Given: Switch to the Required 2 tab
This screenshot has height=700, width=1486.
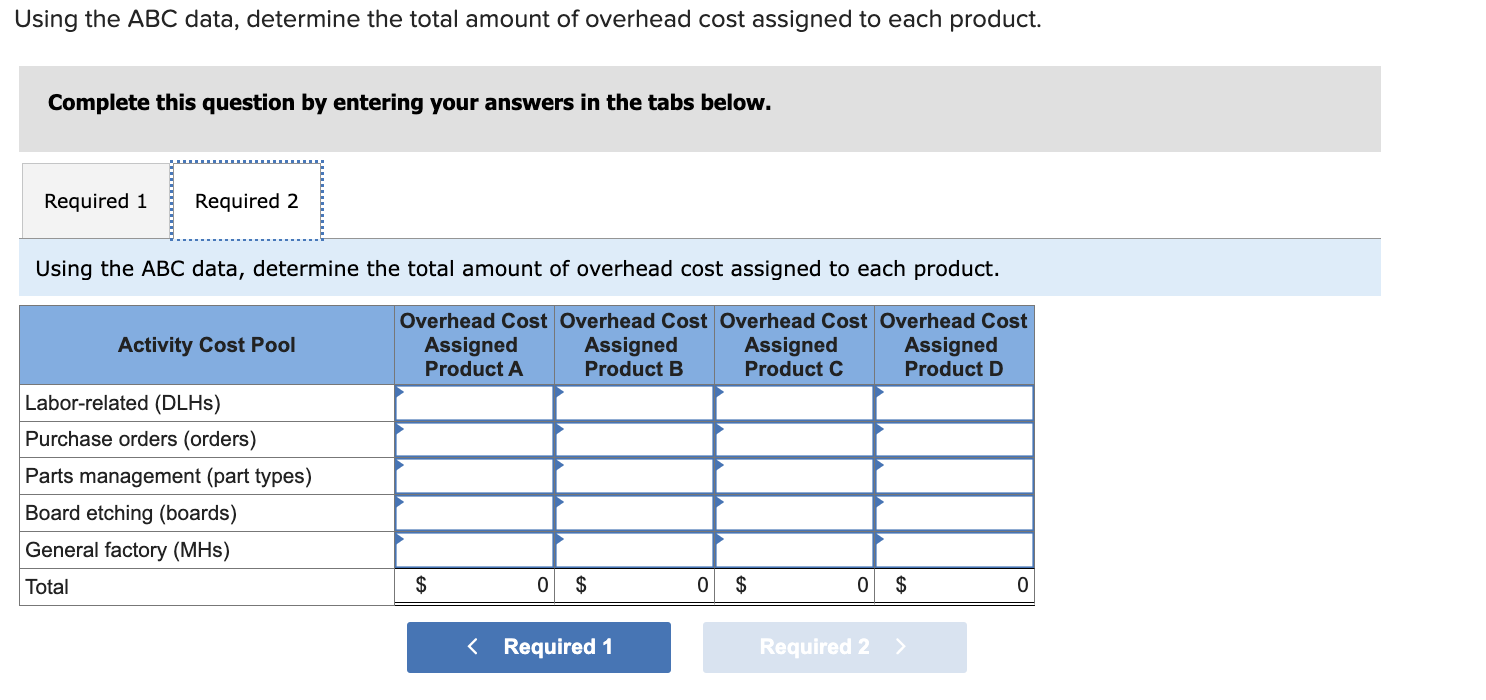Looking at the screenshot, I should coord(246,200).
